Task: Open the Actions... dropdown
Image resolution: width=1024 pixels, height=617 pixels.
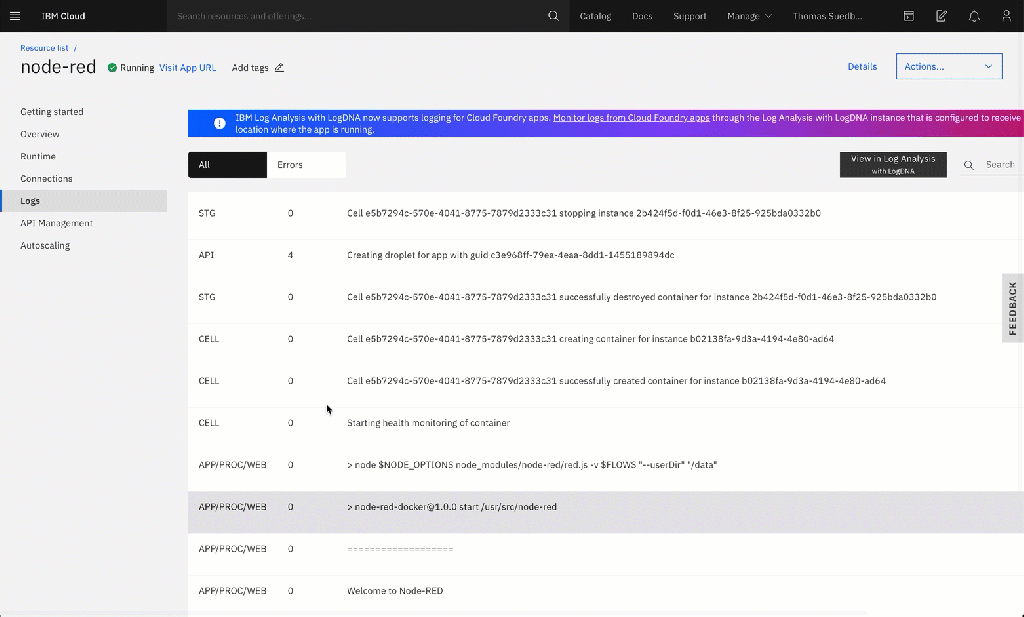Action: [949, 67]
